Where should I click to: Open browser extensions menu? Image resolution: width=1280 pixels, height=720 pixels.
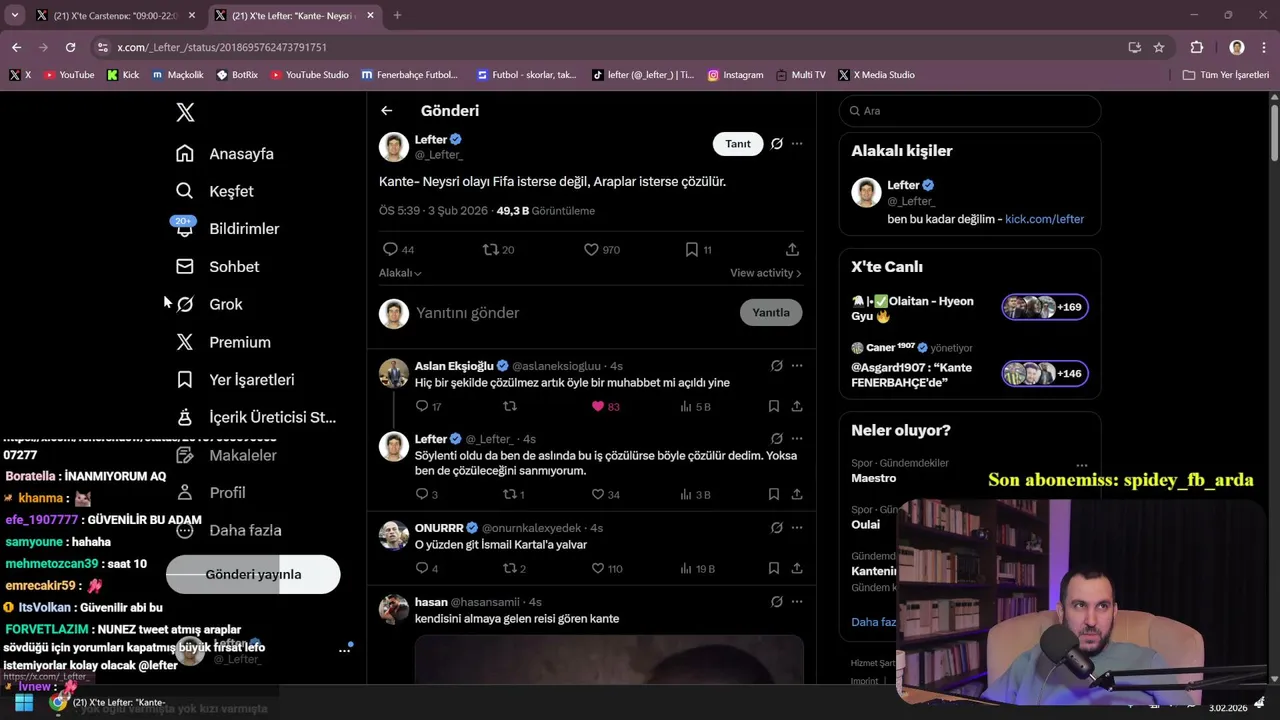(x=1196, y=47)
